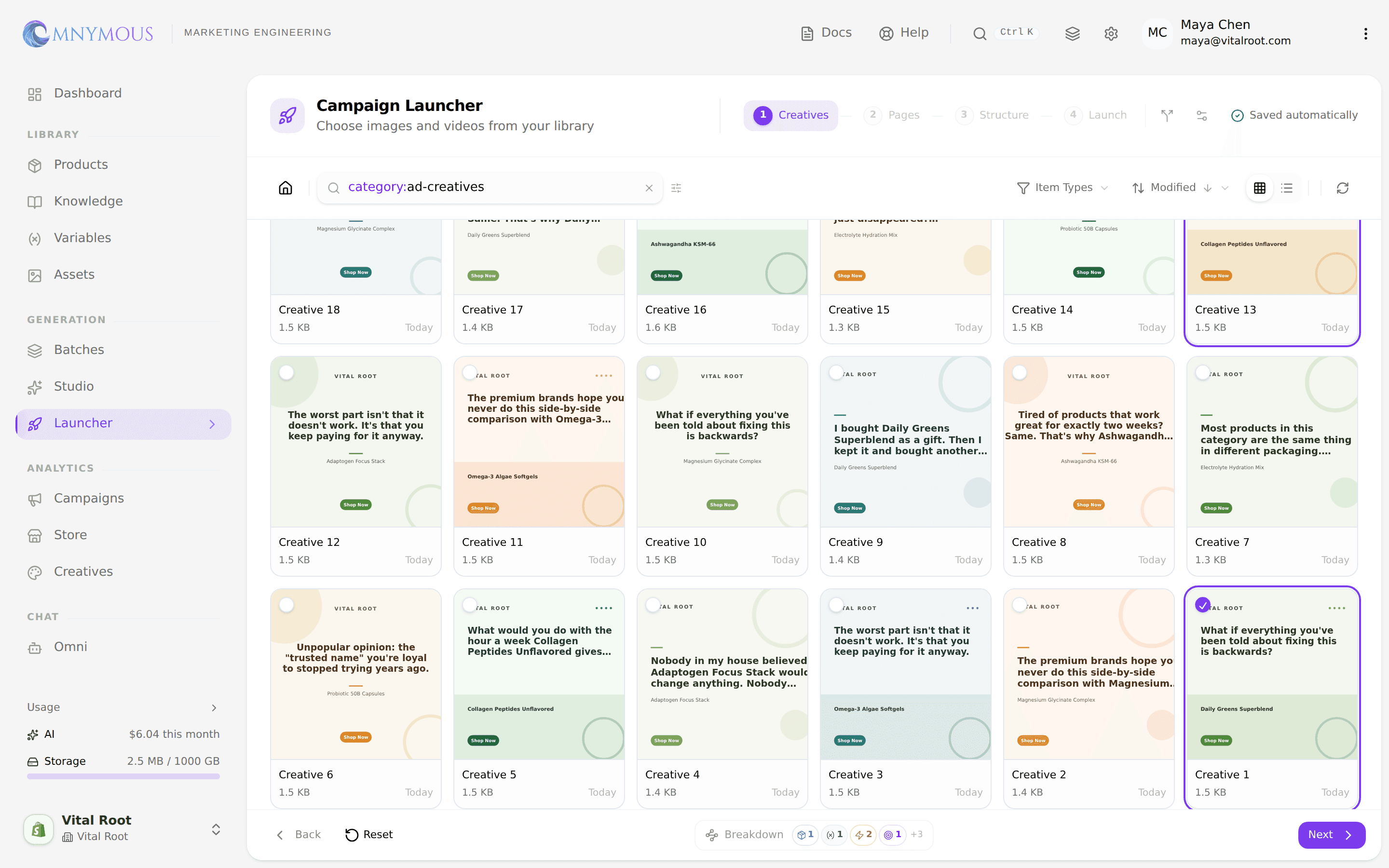Tick the Creative 6 selection circle
This screenshot has height=868, width=1389.
pos(286,605)
